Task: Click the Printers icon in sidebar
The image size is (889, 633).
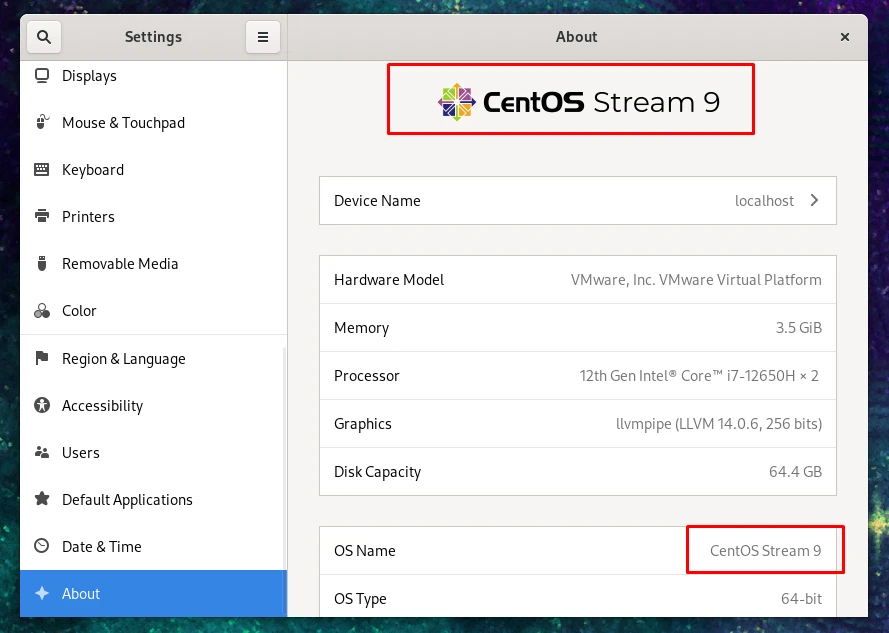Action: coord(42,216)
